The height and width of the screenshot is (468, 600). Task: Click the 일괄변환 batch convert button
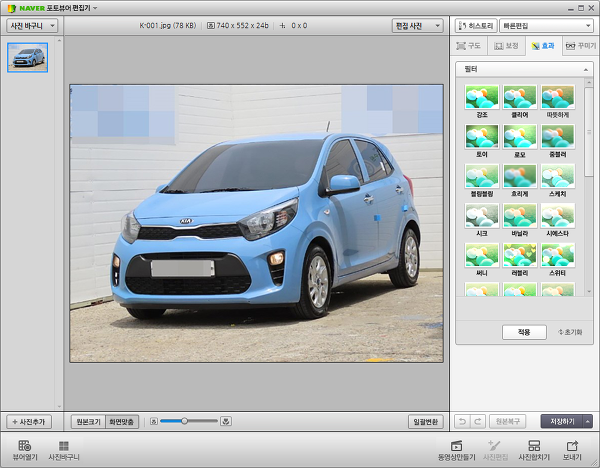tap(426, 422)
